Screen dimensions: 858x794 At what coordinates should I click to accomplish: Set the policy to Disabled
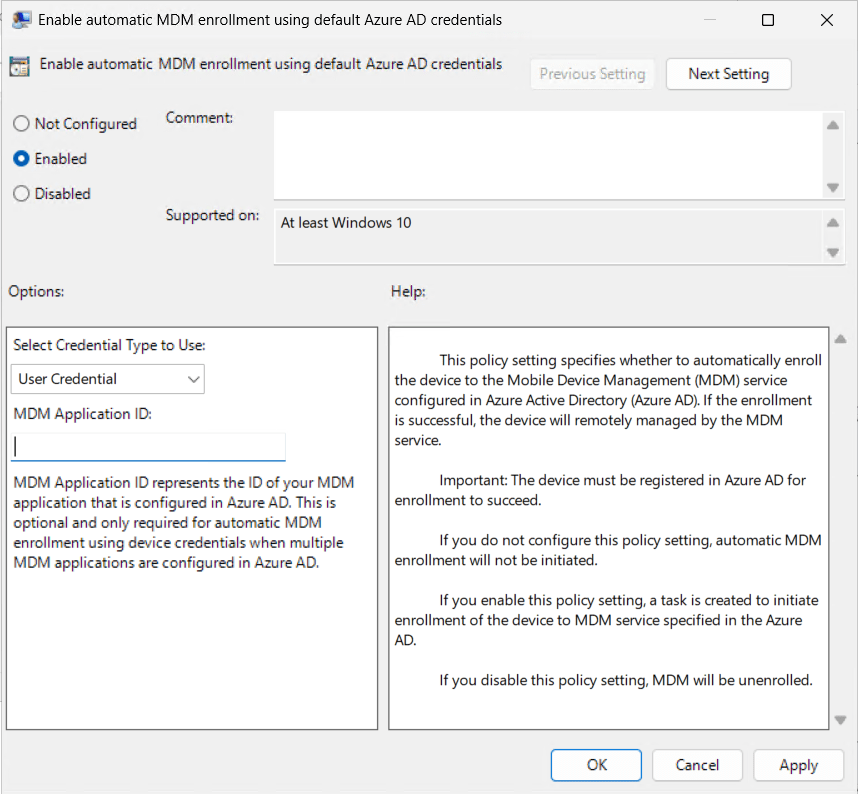coord(21,194)
